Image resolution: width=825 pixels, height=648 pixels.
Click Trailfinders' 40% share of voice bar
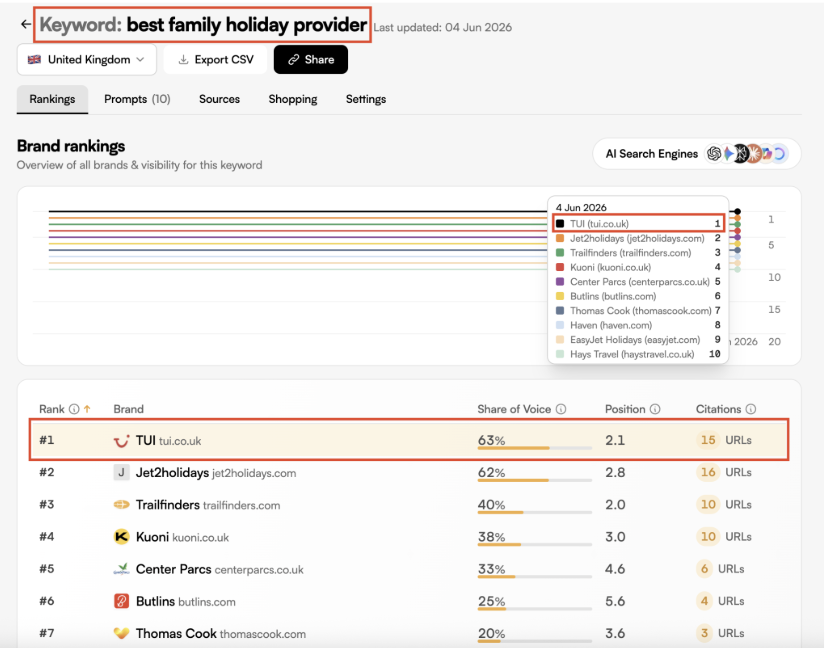pos(535,512)
